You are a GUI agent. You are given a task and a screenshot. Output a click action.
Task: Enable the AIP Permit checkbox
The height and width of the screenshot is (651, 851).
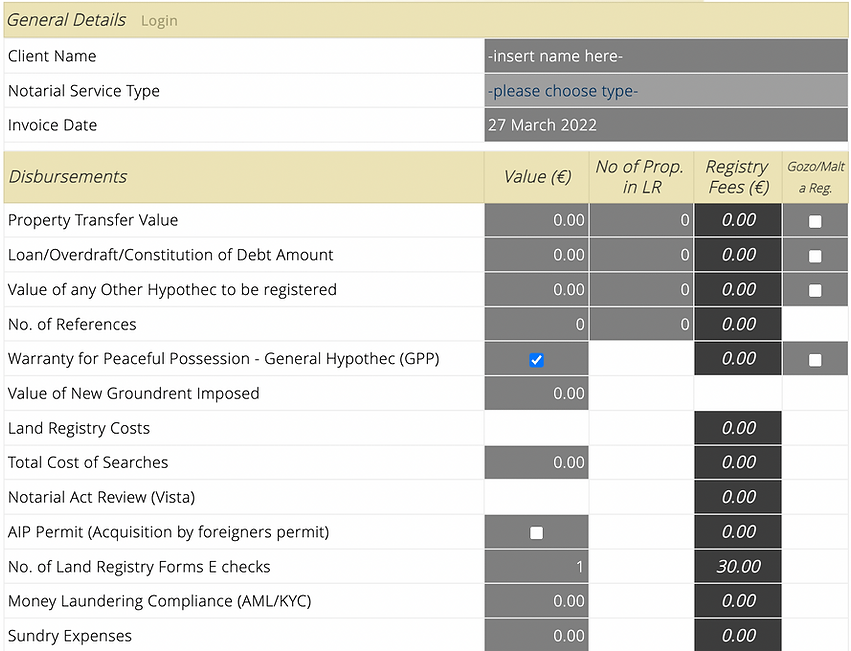pyautogui.click(x=536, y=533)
